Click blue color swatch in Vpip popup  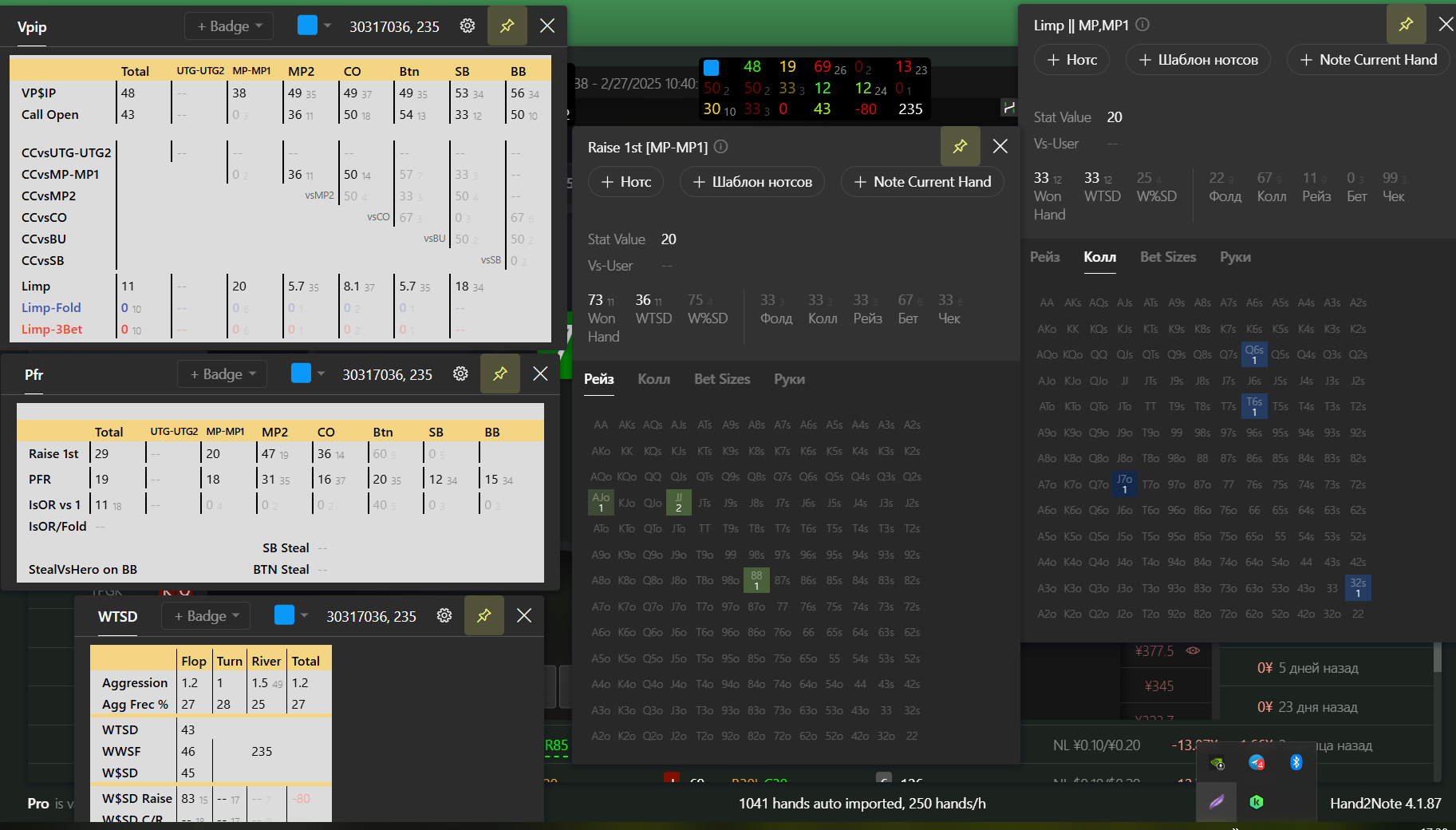(307, 26)
